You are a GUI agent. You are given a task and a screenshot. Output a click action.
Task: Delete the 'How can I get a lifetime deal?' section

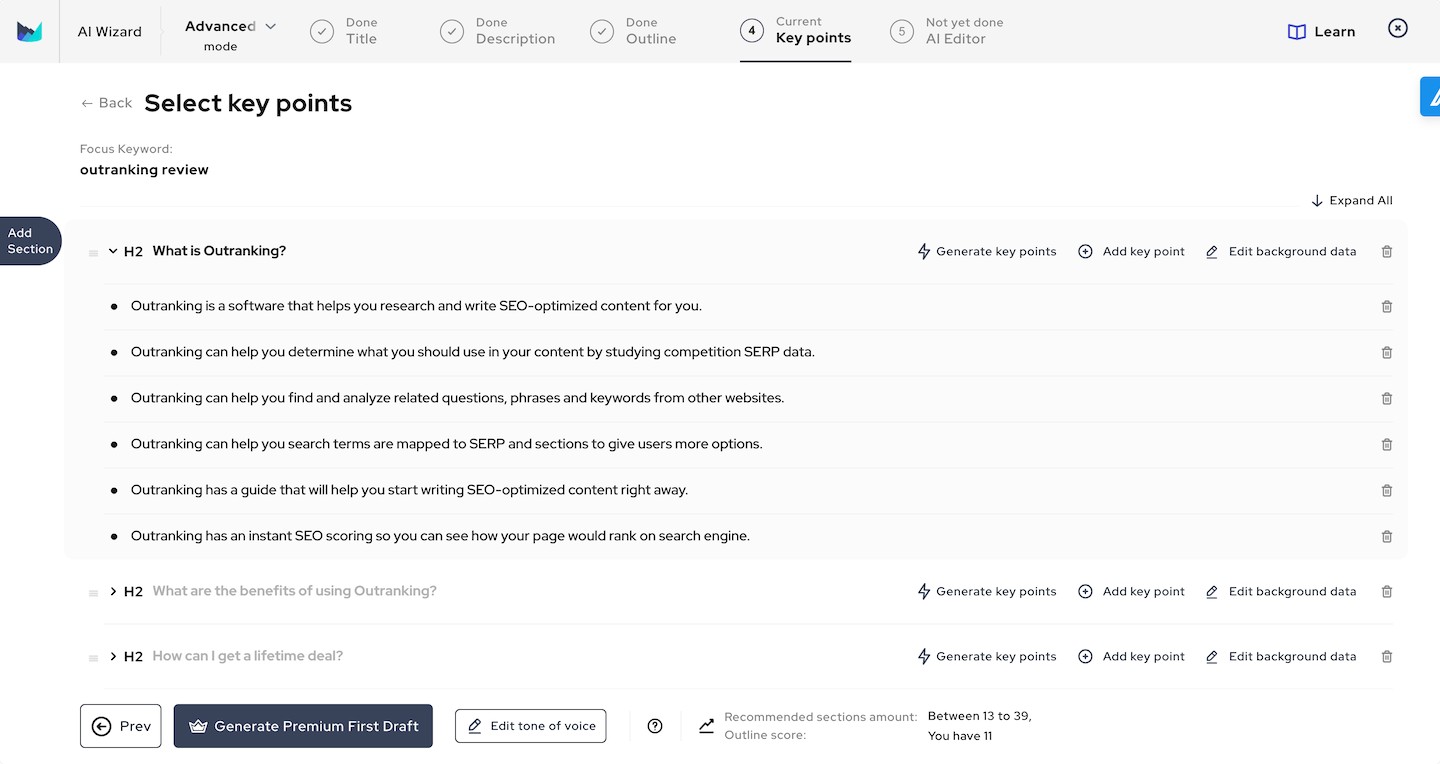click(x=1387, y=657)
